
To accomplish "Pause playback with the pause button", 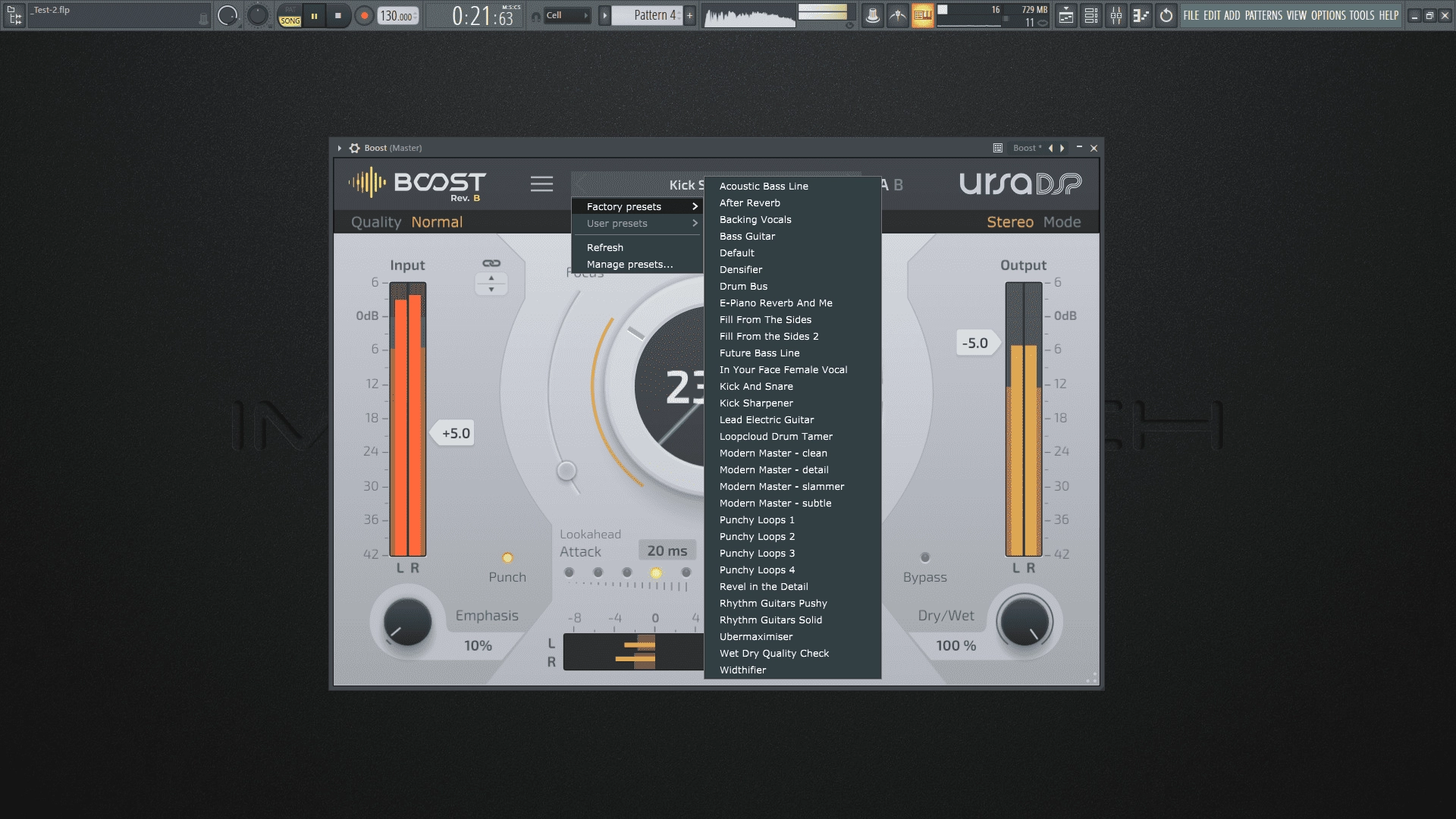I will click(314, 15).
